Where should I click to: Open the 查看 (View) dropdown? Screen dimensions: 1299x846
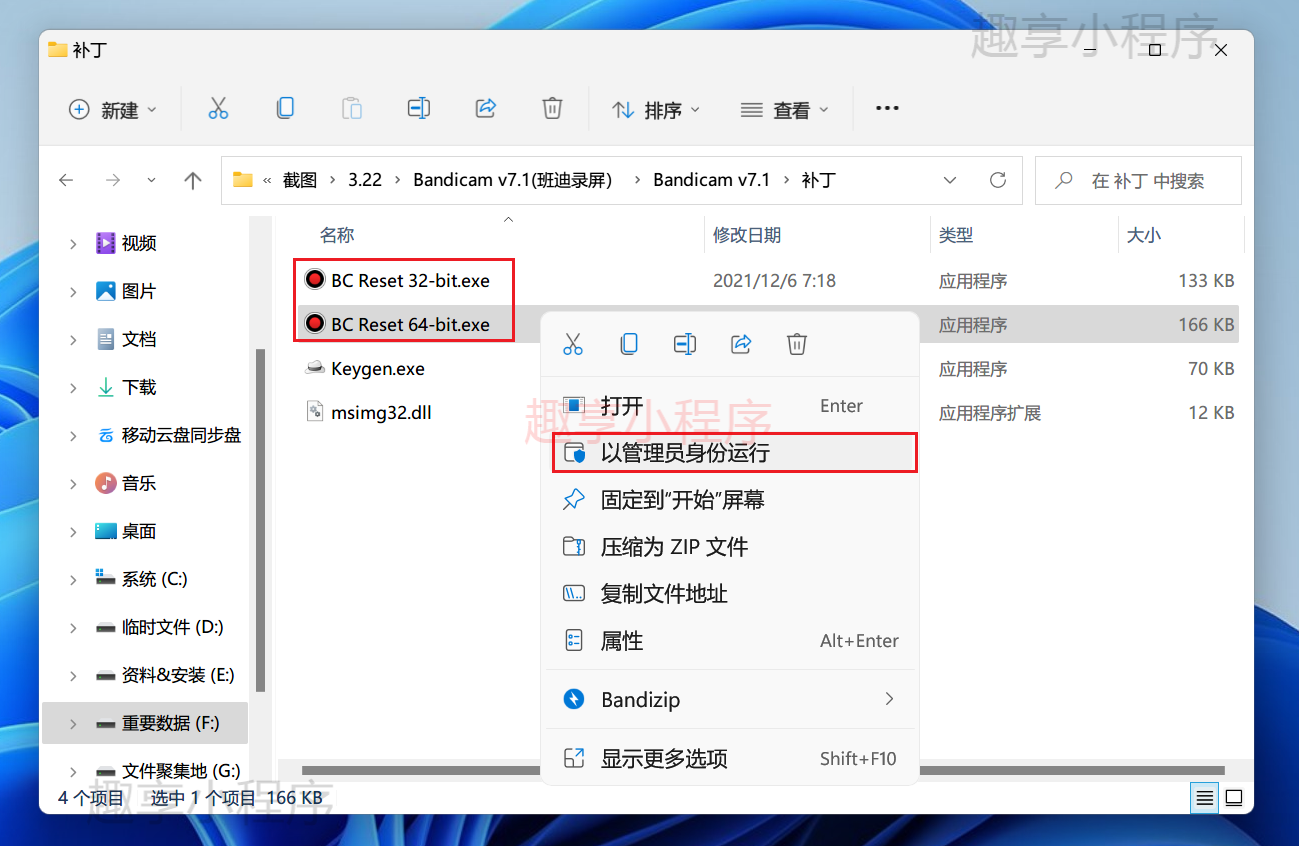pyautogui.click(x=785, y=110)
